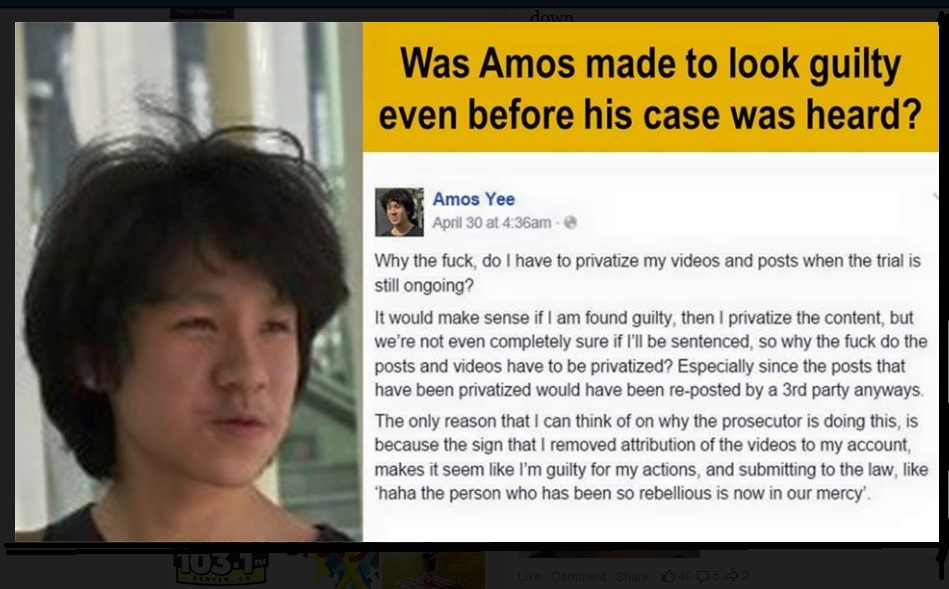This screenshot has width=949, height=589.
Task: Click the 'Why the fuck' first post paragraph
Action: (x=648, y=272)
